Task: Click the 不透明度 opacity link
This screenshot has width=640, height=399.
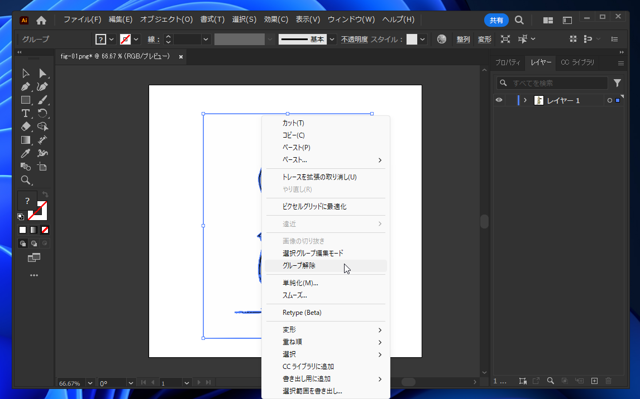Action: pos(354,39)
